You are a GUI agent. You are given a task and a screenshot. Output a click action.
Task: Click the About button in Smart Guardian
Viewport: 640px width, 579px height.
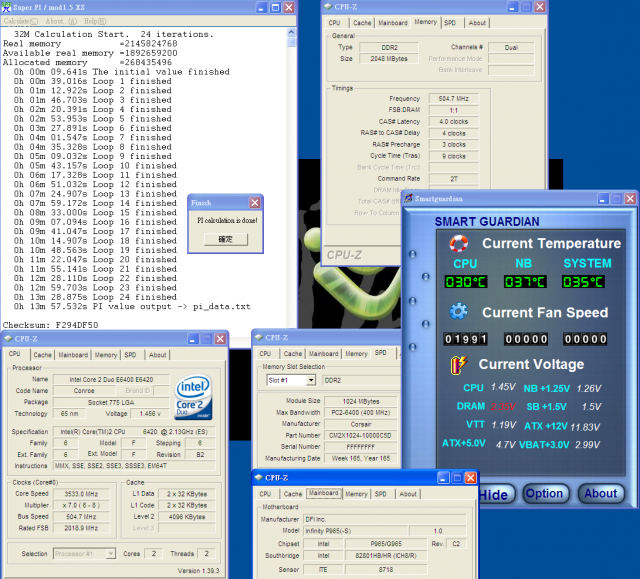point(600,494)
